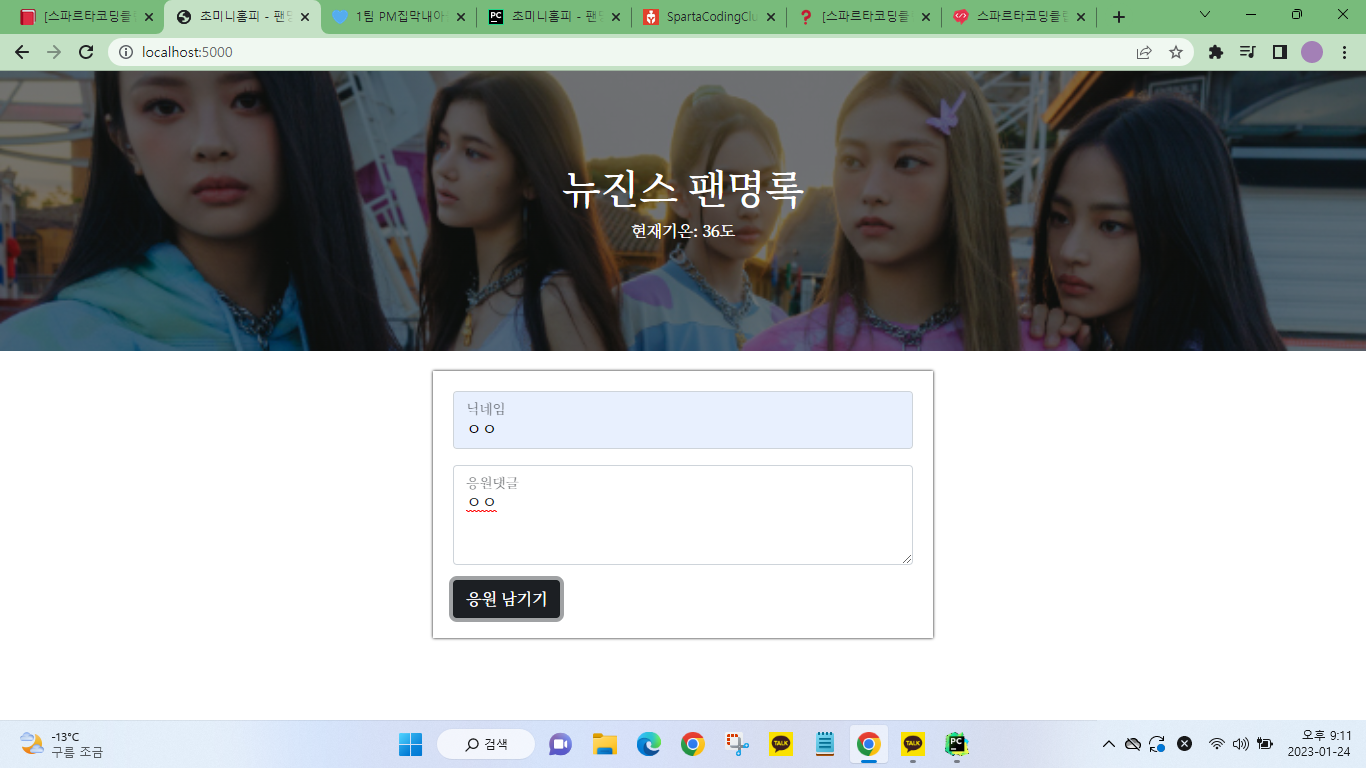Open the volume speaker tray icon
Screen dimensions: 1366x768
pos(1241,744)
